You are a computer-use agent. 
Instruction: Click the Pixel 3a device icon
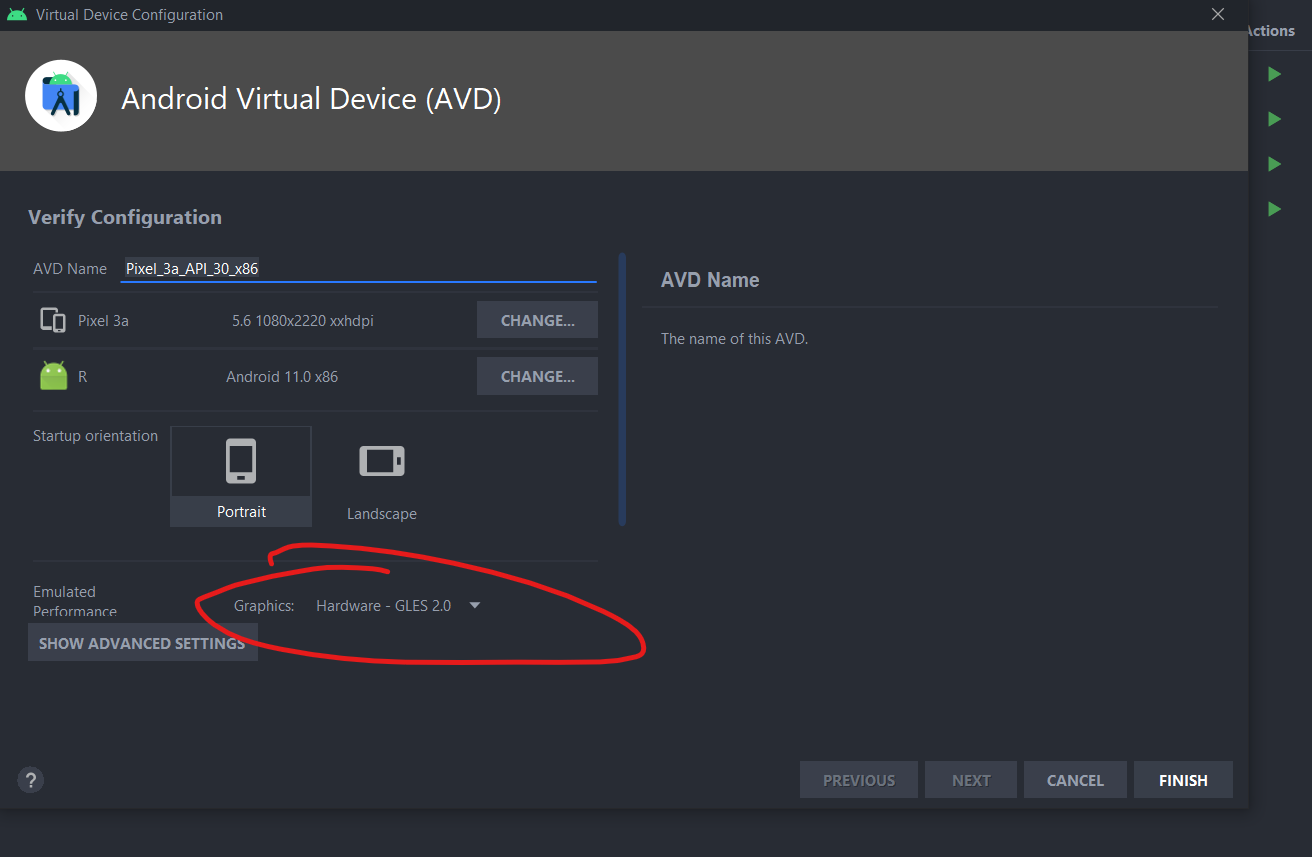(53, 320)
